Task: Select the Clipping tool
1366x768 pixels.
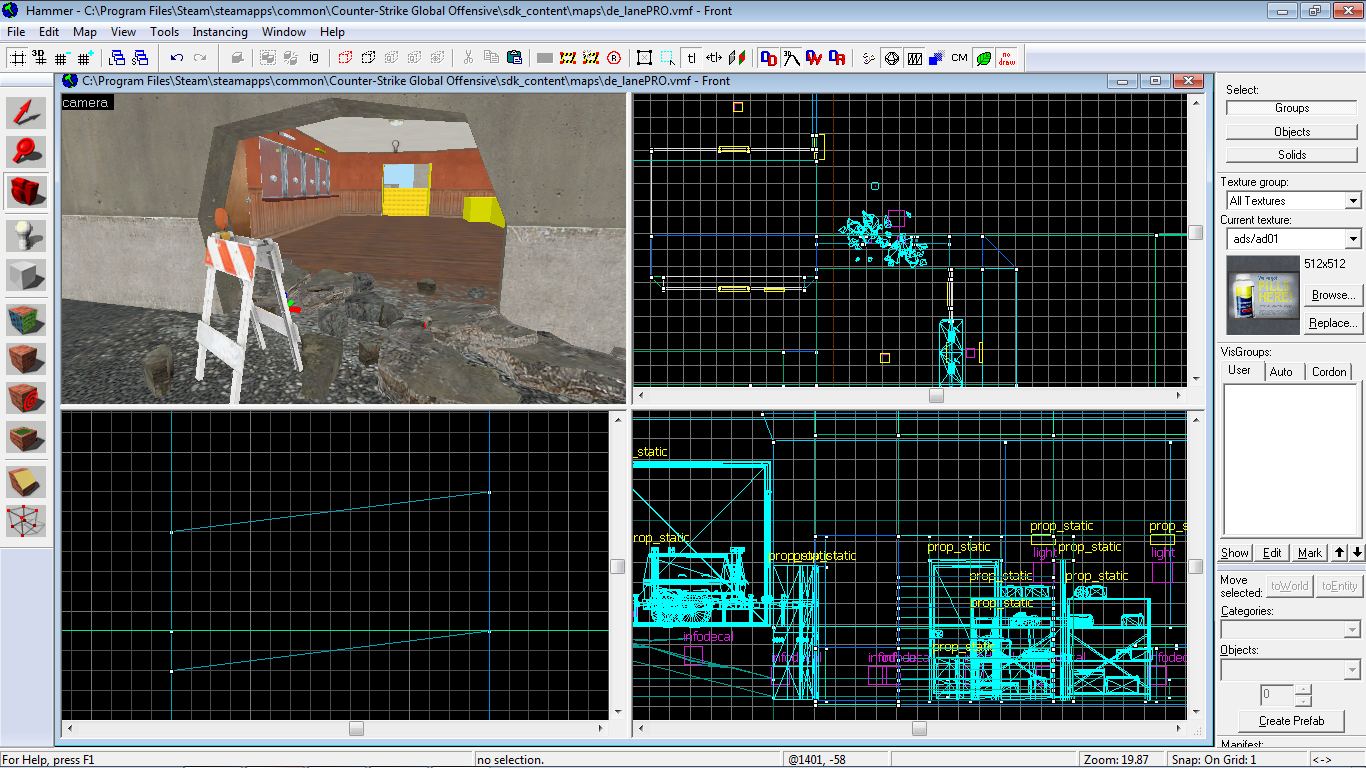Action: 27,482
